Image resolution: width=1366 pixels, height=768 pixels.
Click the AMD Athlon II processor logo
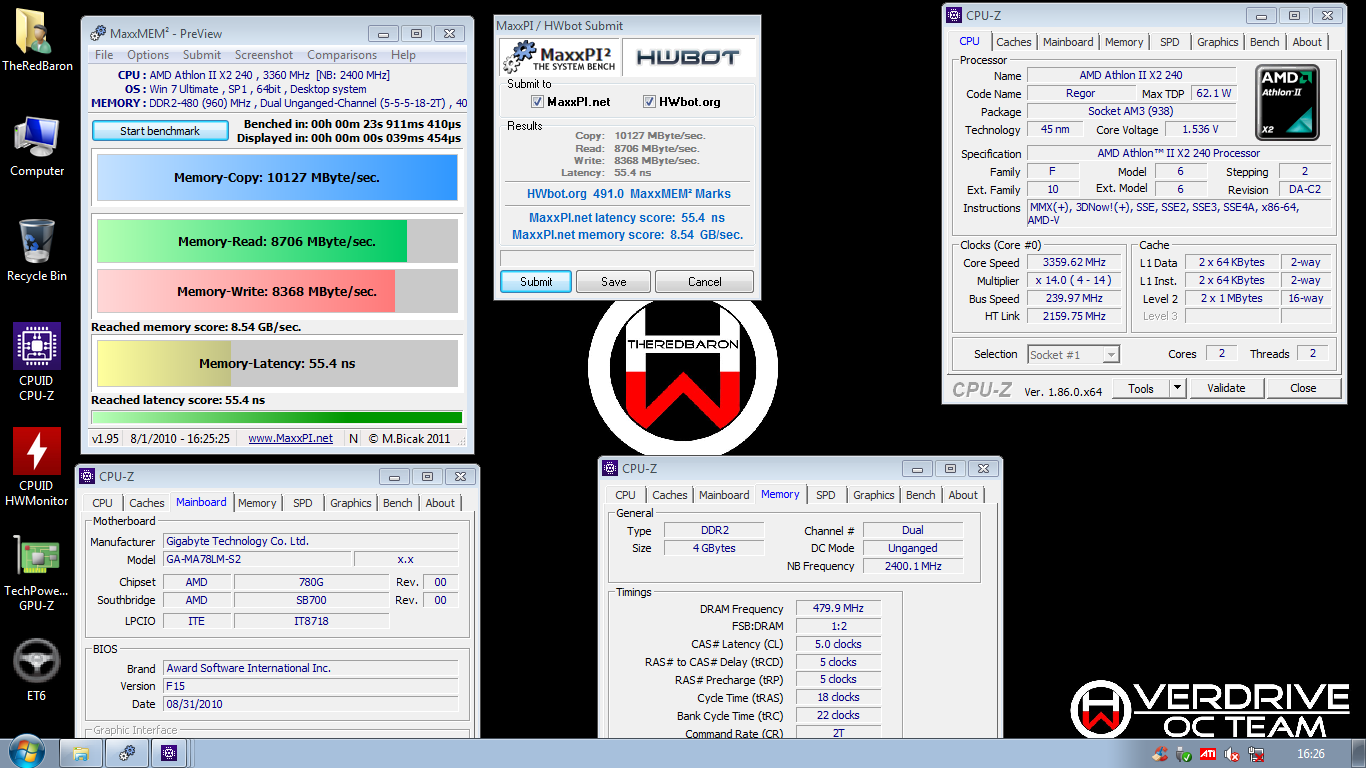click(1287, 102)
